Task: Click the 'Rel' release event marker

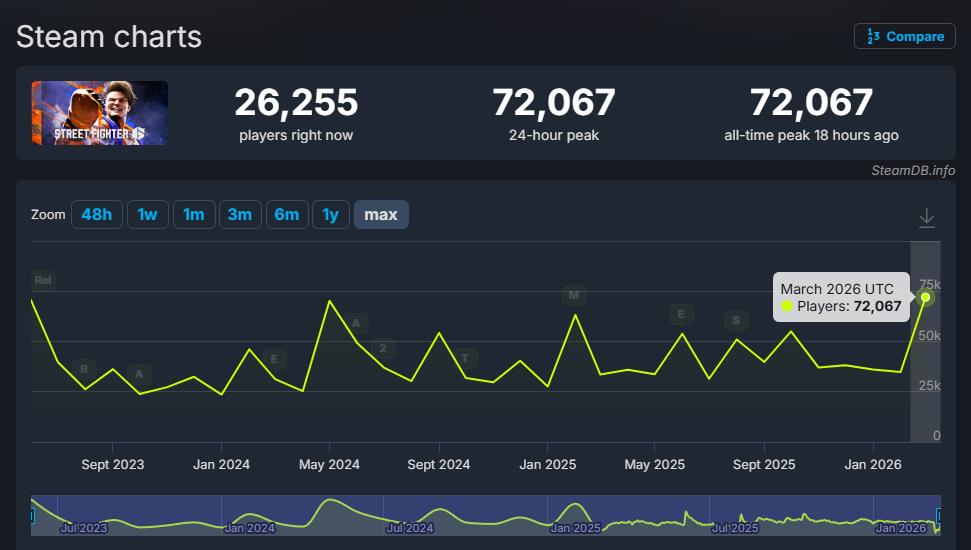Action: point(43,280)
